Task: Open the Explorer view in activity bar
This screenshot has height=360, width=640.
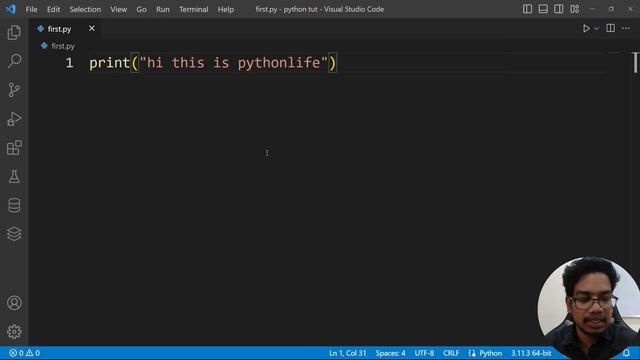Action: [x=14, y=32]
